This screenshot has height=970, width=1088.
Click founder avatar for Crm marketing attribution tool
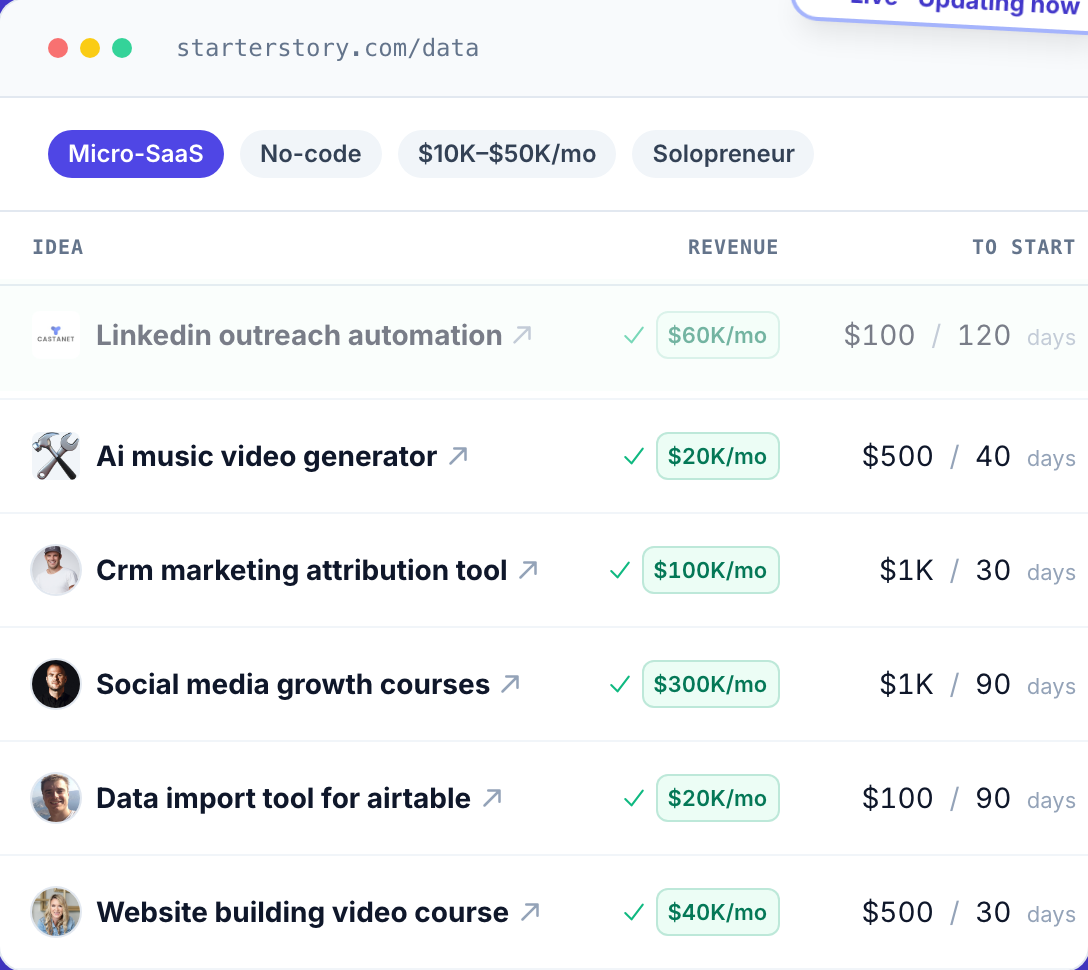(x=56, y=570)
